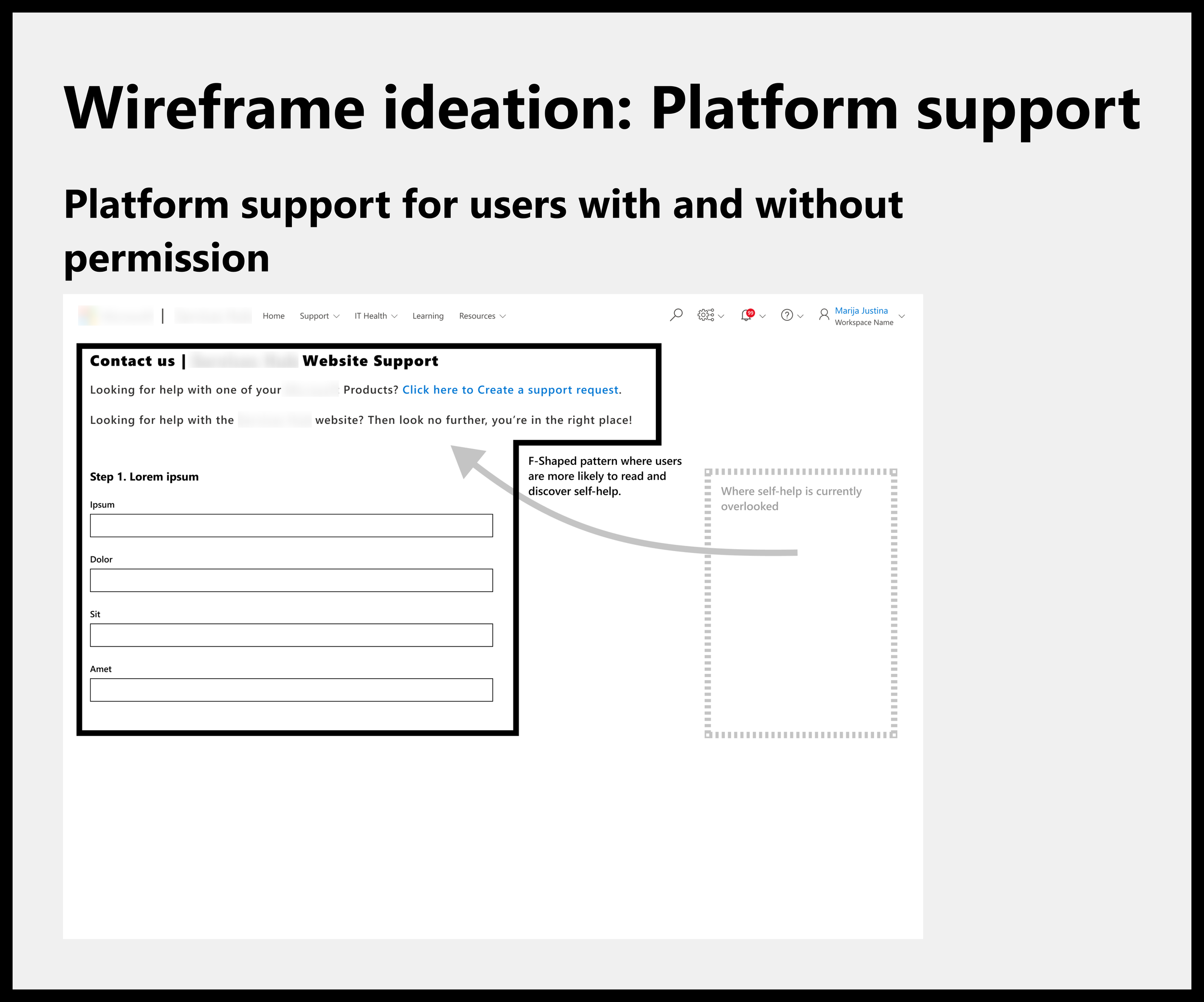
Task: Click into the Amet input field
Action: click(291, 690)
